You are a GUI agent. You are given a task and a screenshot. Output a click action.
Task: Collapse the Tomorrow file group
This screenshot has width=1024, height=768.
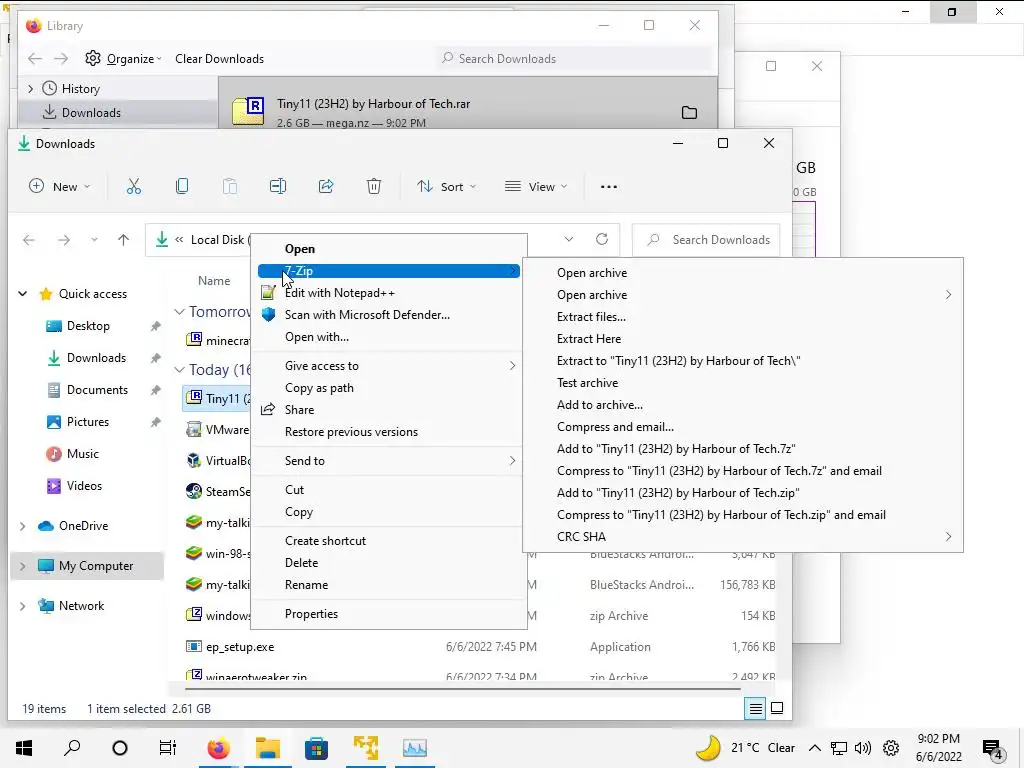(179, 312)
